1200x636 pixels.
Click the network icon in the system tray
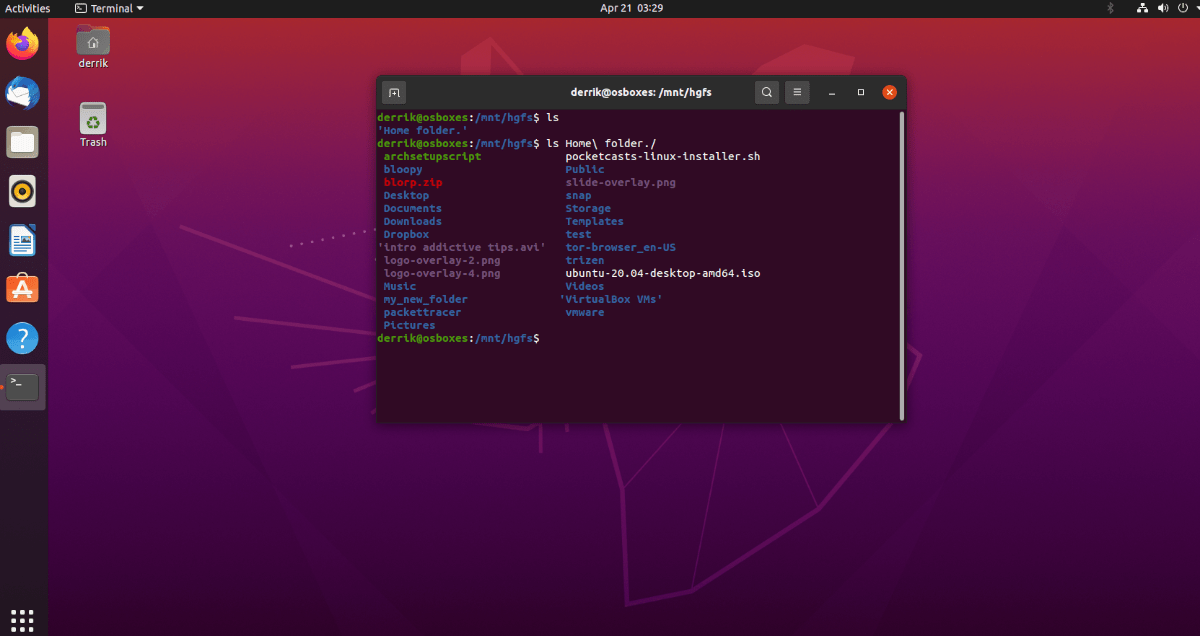pyautogui.click(x=1142, y=8)
